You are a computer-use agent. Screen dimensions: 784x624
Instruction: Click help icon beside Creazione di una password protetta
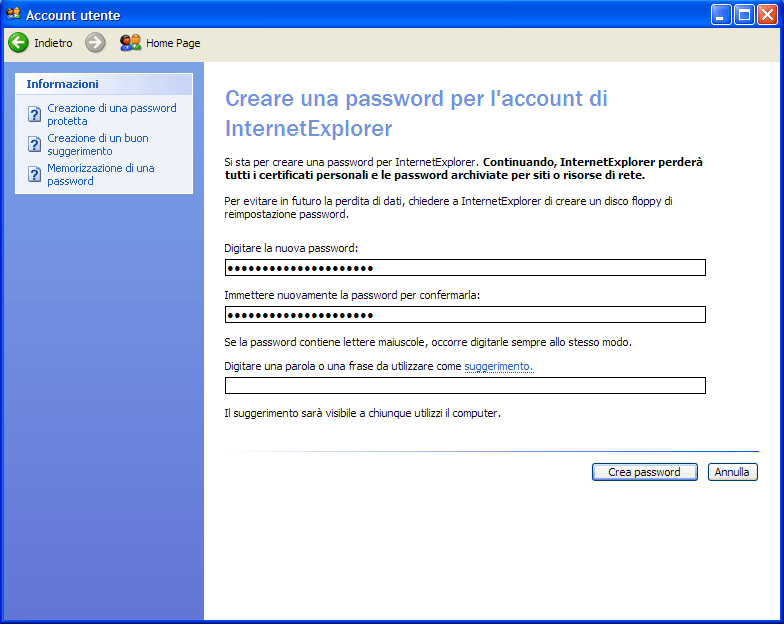pos(34,114)
